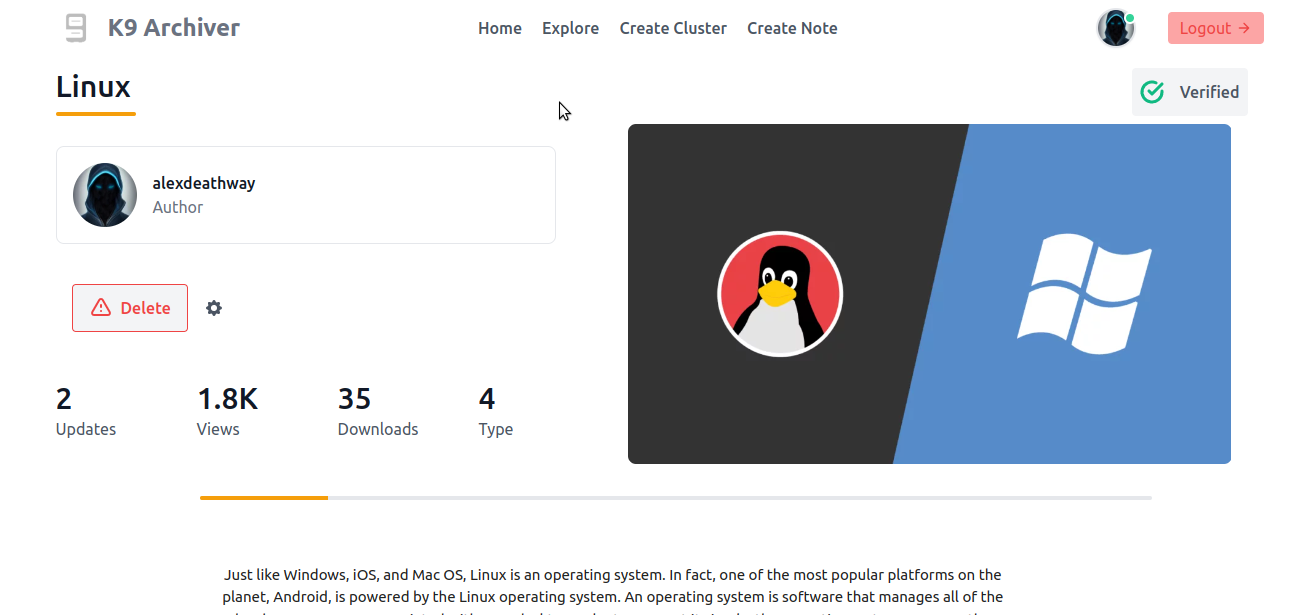Click alexdeathway author avatar picture
Screen dimensions: 1305x615
pyautogui.click(x=105, y=195)
